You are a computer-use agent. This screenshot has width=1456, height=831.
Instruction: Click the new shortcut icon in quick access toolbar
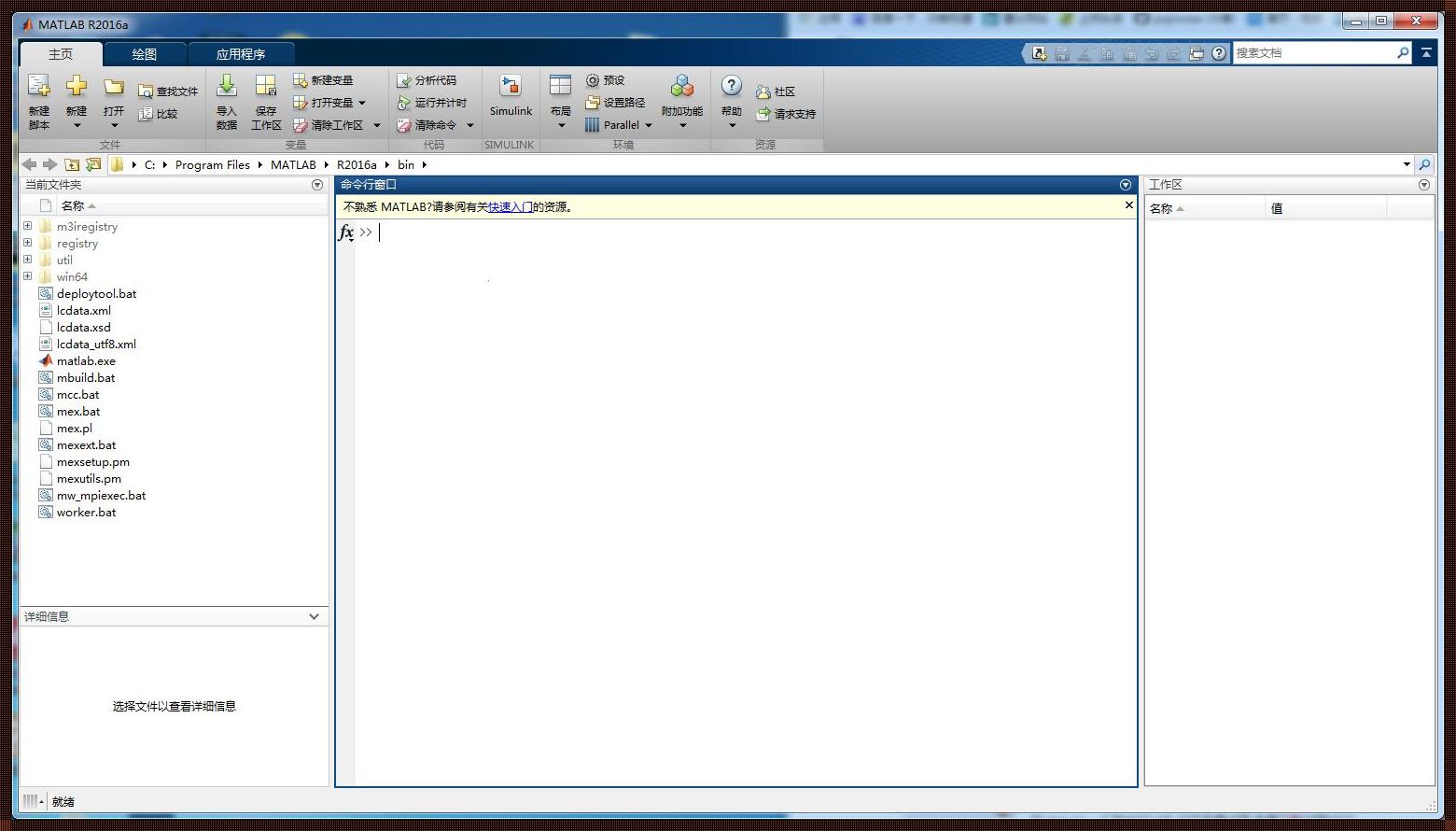[x=1040, y=53]
